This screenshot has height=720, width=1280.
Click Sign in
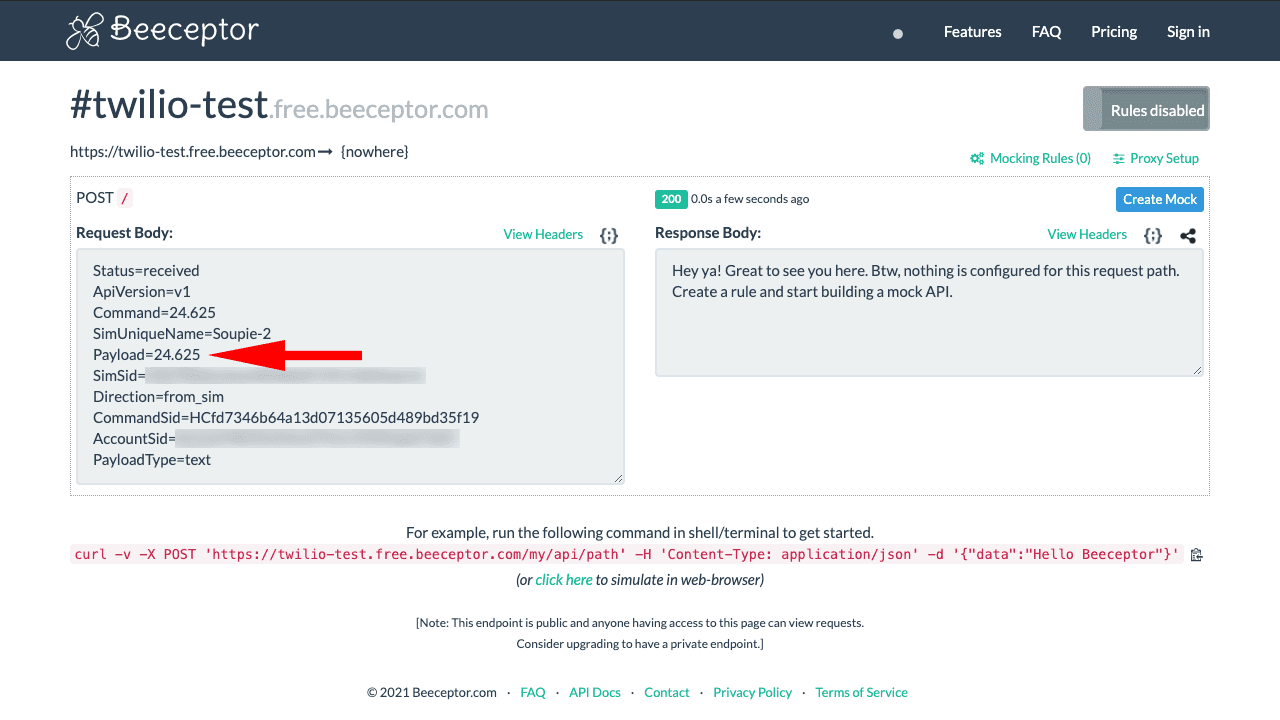pyautogui.click(x=1188, y=31)
